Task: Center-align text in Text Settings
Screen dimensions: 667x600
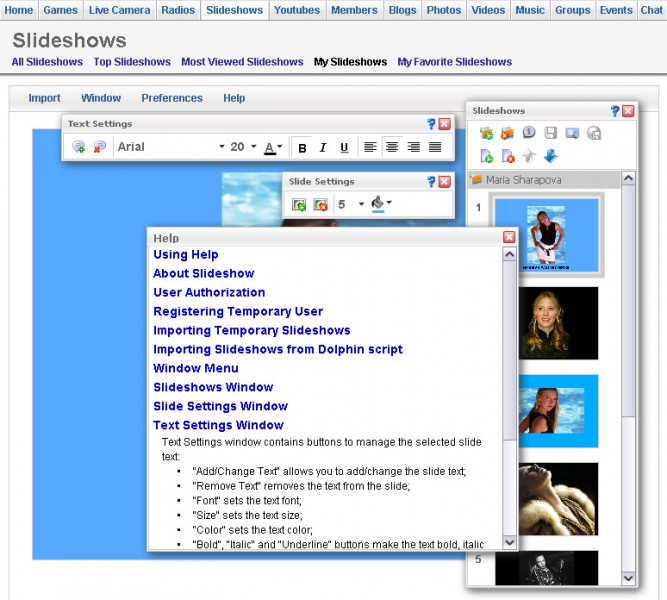Action: [392, 147]
